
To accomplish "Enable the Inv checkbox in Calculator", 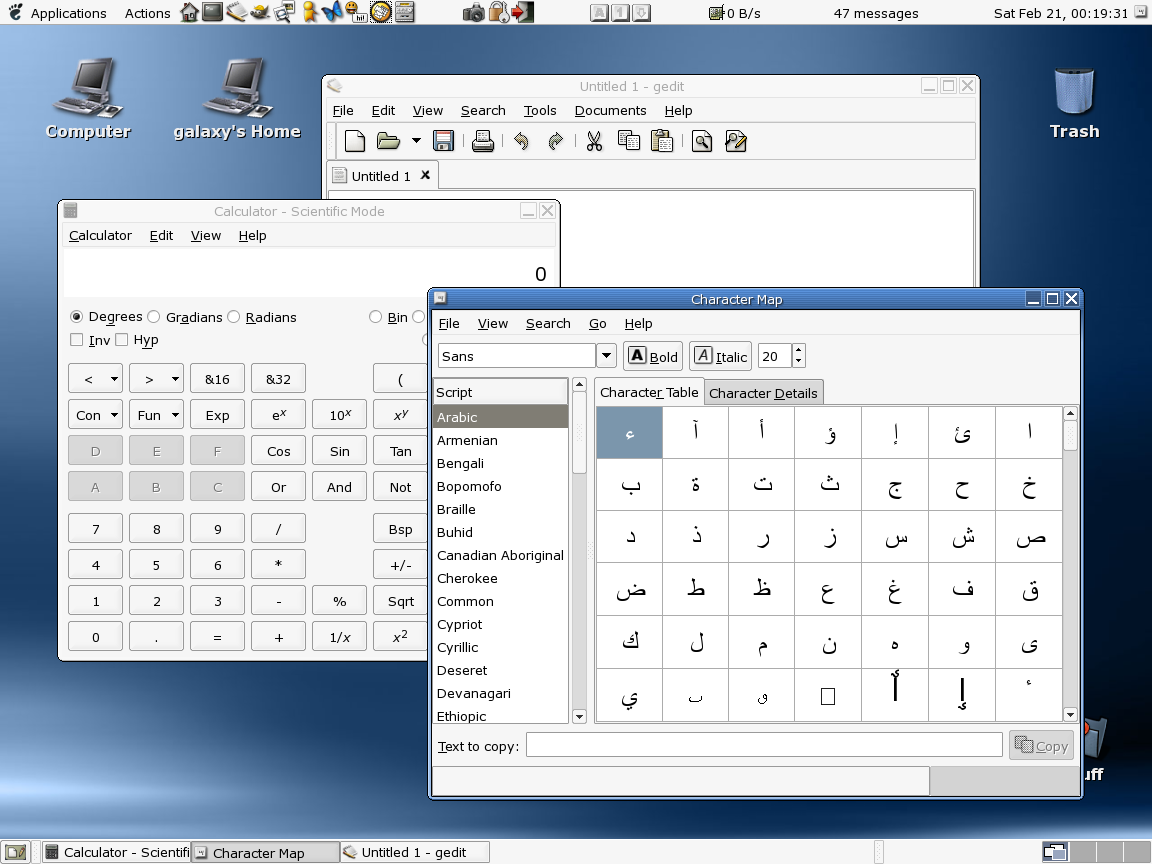I will point(77,340).
